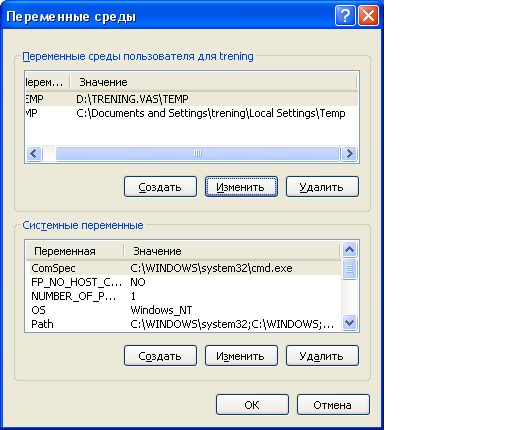Click the horizontal scrollbar thumb in user variables

(198, 154)
